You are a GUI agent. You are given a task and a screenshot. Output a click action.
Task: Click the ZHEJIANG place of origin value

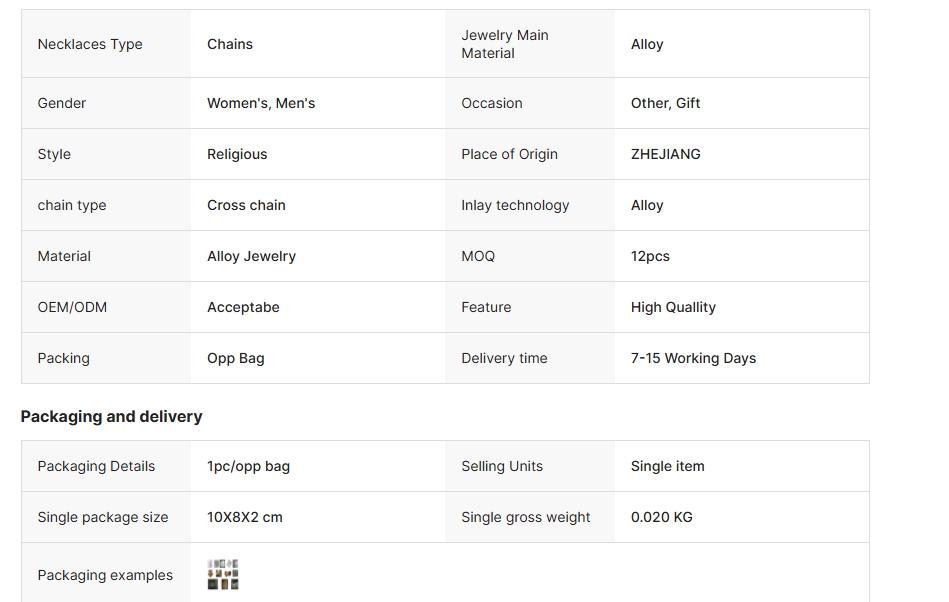665,154
